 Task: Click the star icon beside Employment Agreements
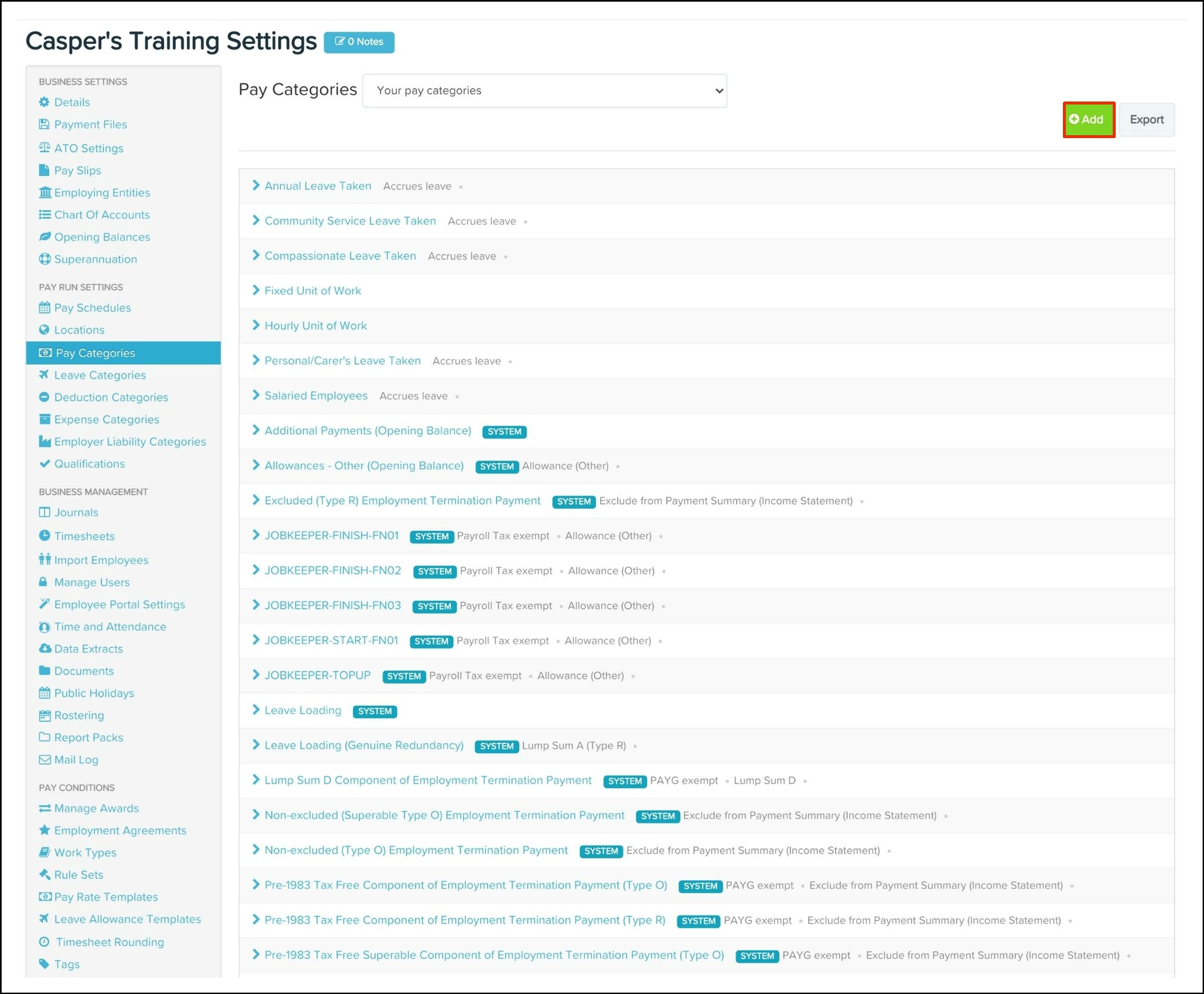click(44, 829)
